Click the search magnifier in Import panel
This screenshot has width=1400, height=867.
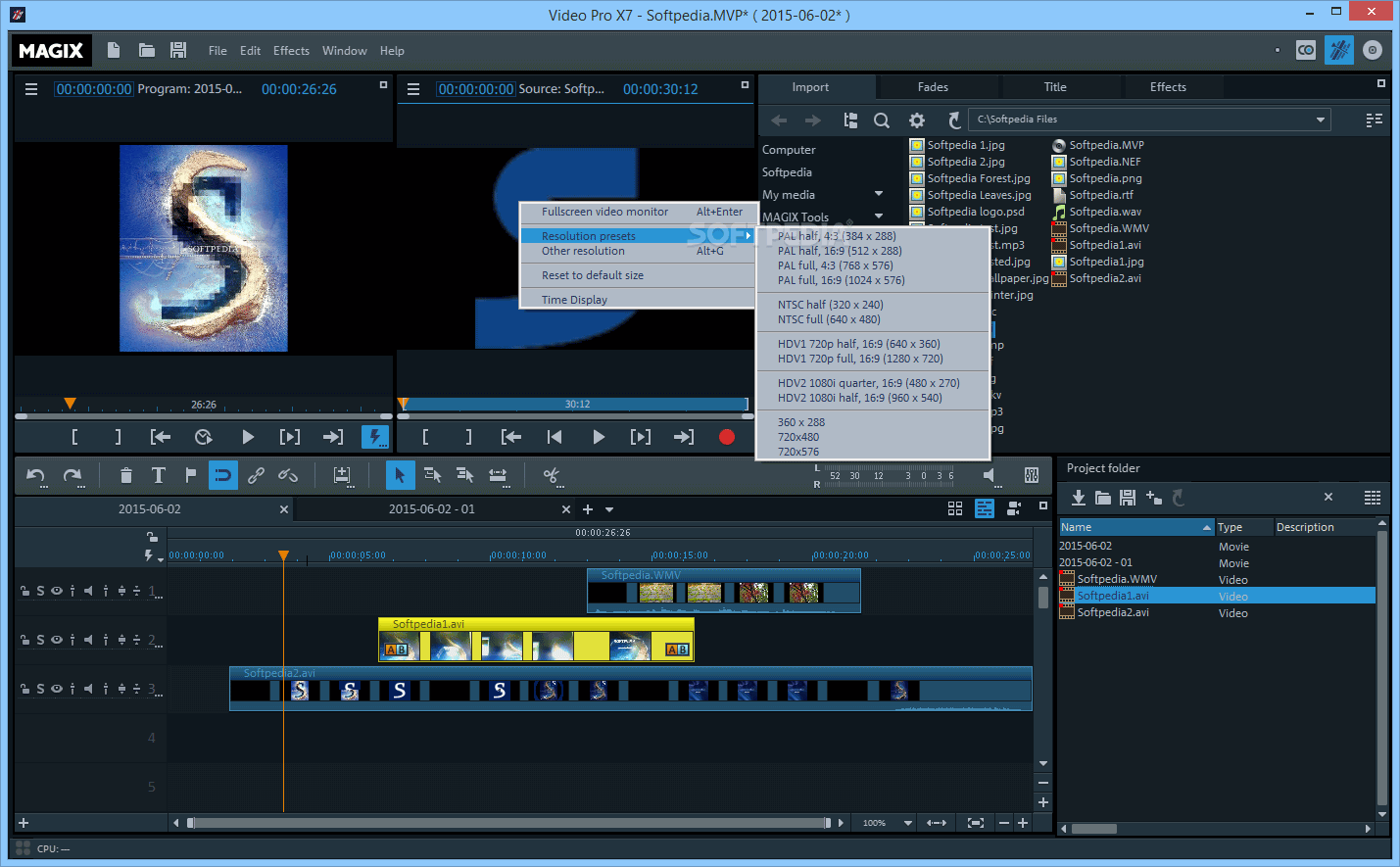point(882,120)
